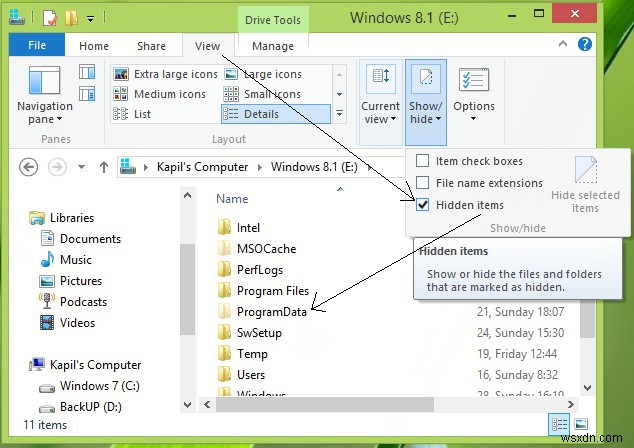
Task: Open folder Options in ribbon
Action: point(473,95)
